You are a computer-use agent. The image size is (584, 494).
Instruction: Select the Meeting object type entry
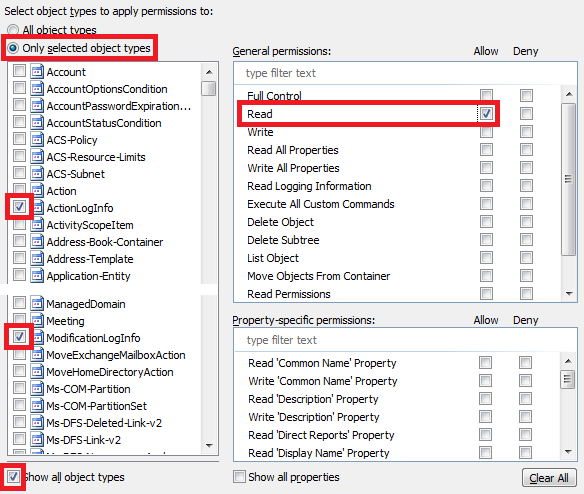pyautogui.click(x=66, y=321)
